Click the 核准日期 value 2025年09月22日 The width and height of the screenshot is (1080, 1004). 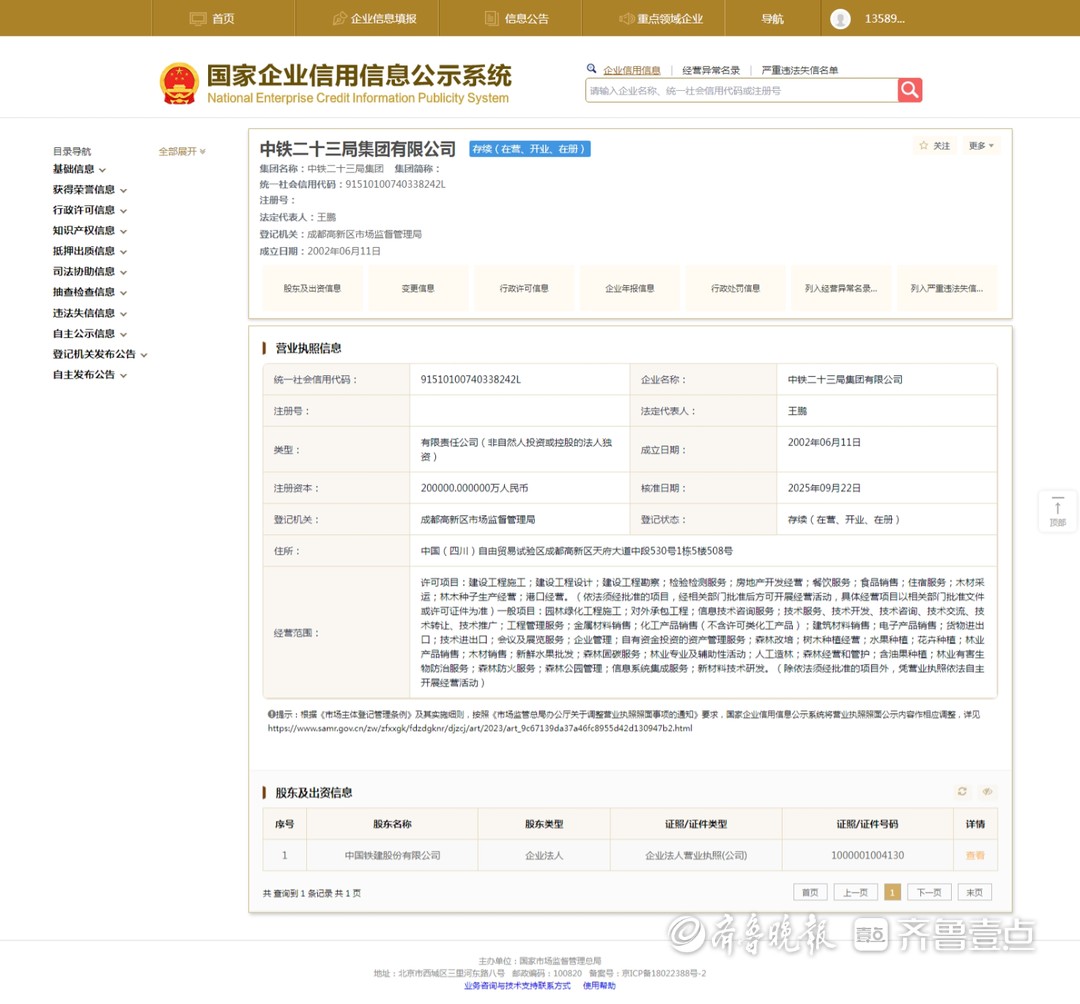[824, 488]
